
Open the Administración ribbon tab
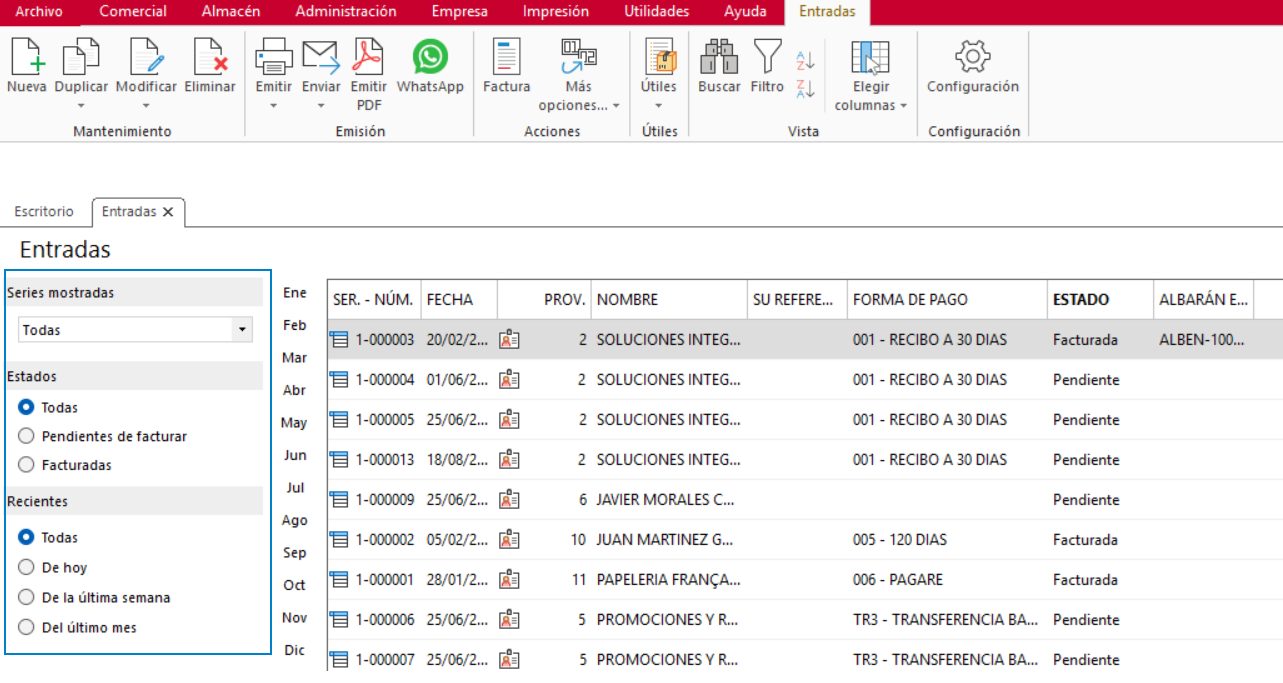pos(346,12)
